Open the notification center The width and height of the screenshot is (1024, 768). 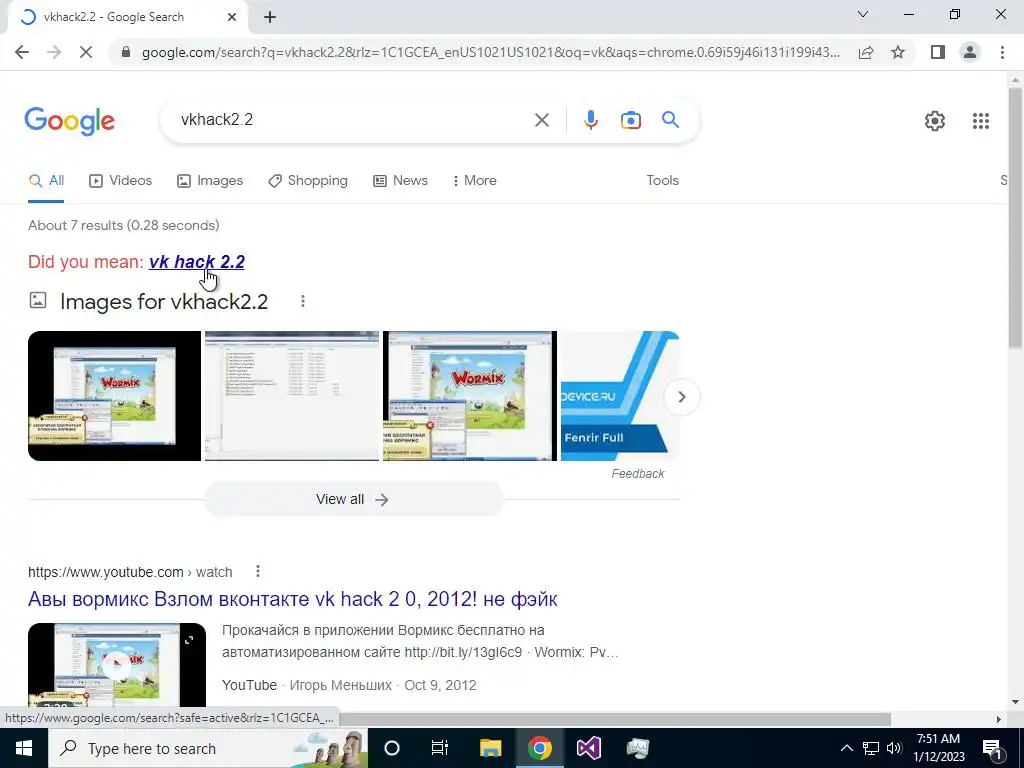993,748
